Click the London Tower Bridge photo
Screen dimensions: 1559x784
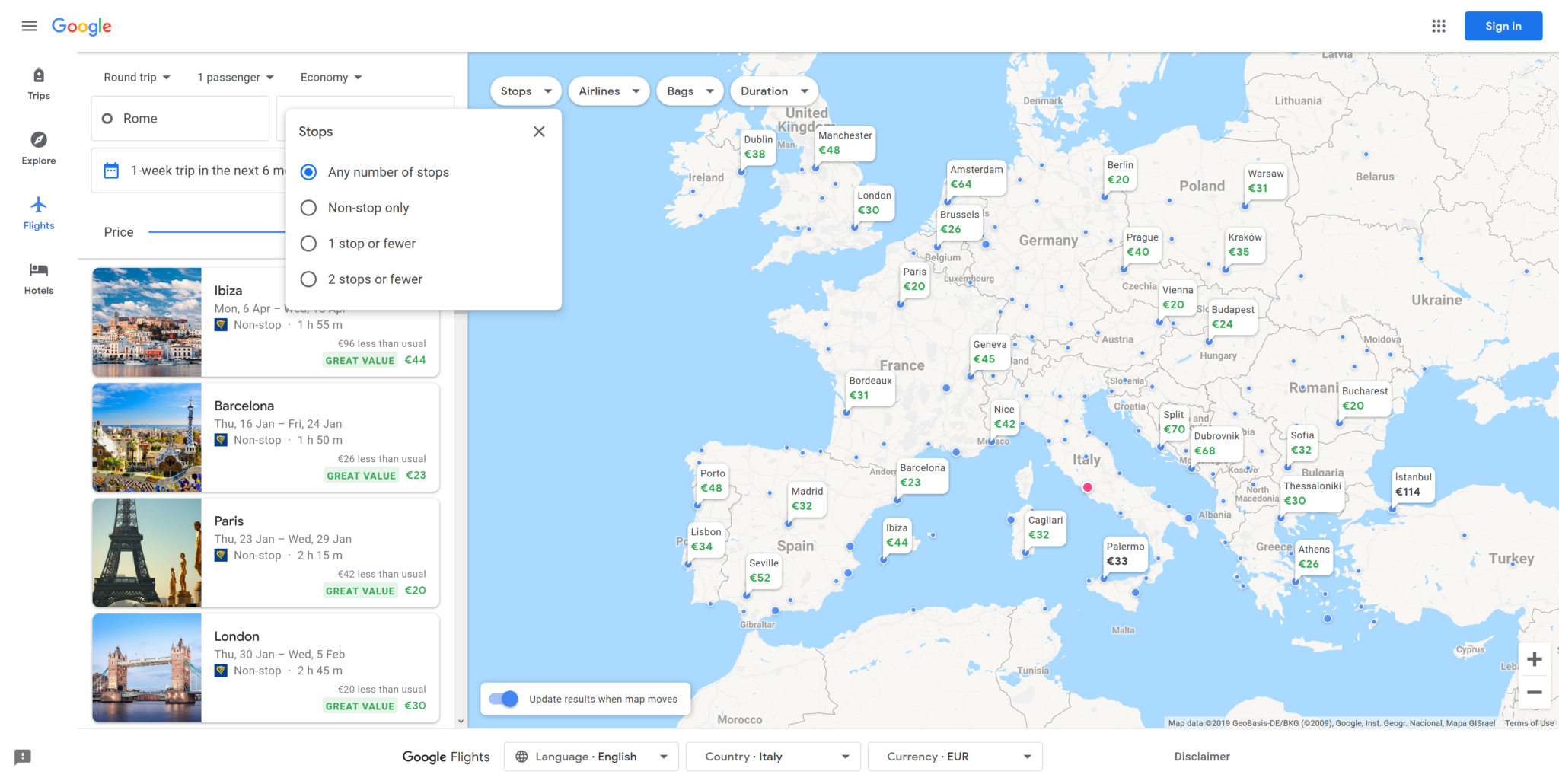(147, 668)
